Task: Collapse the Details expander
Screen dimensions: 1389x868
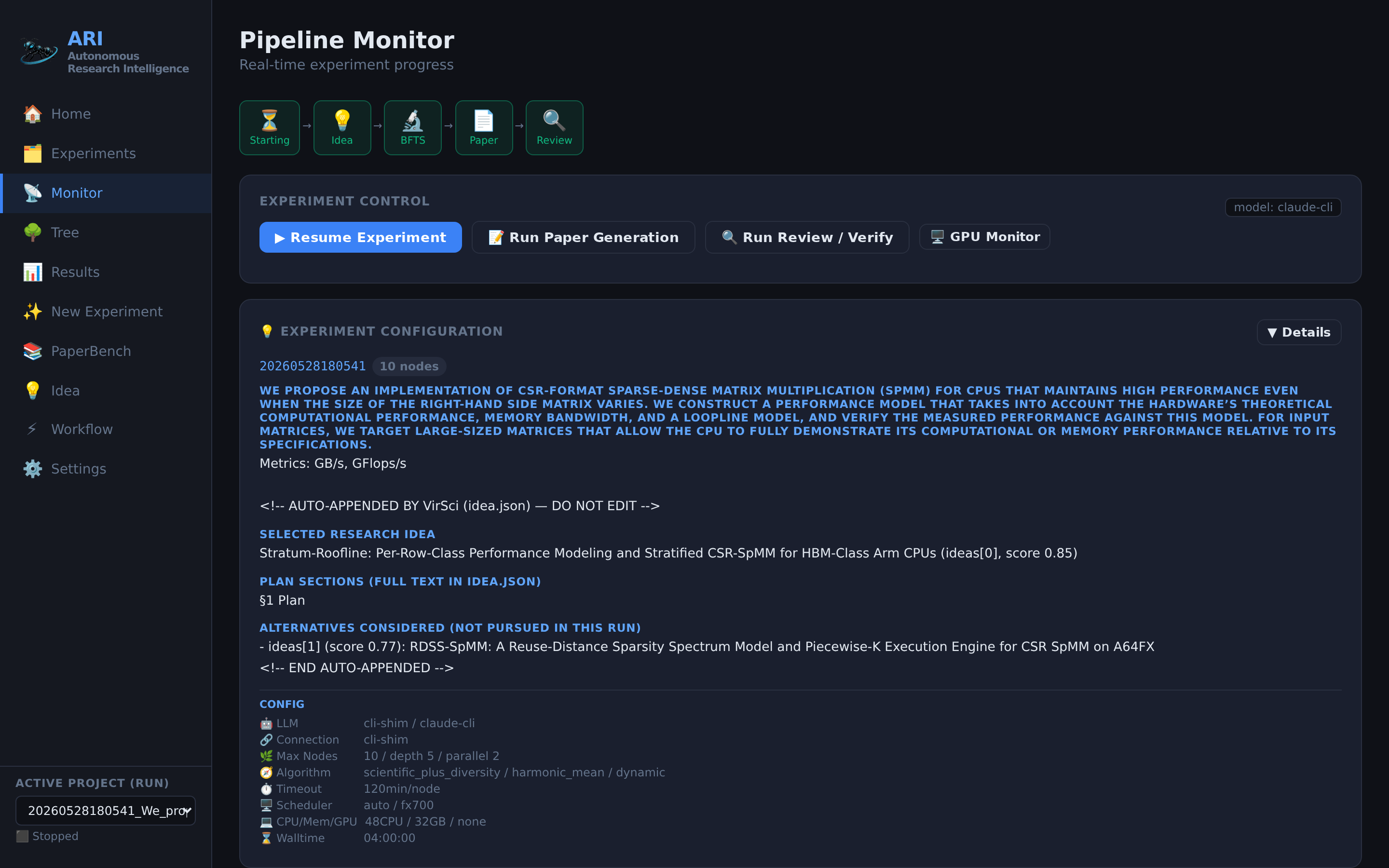Action: coord(1298,332)
